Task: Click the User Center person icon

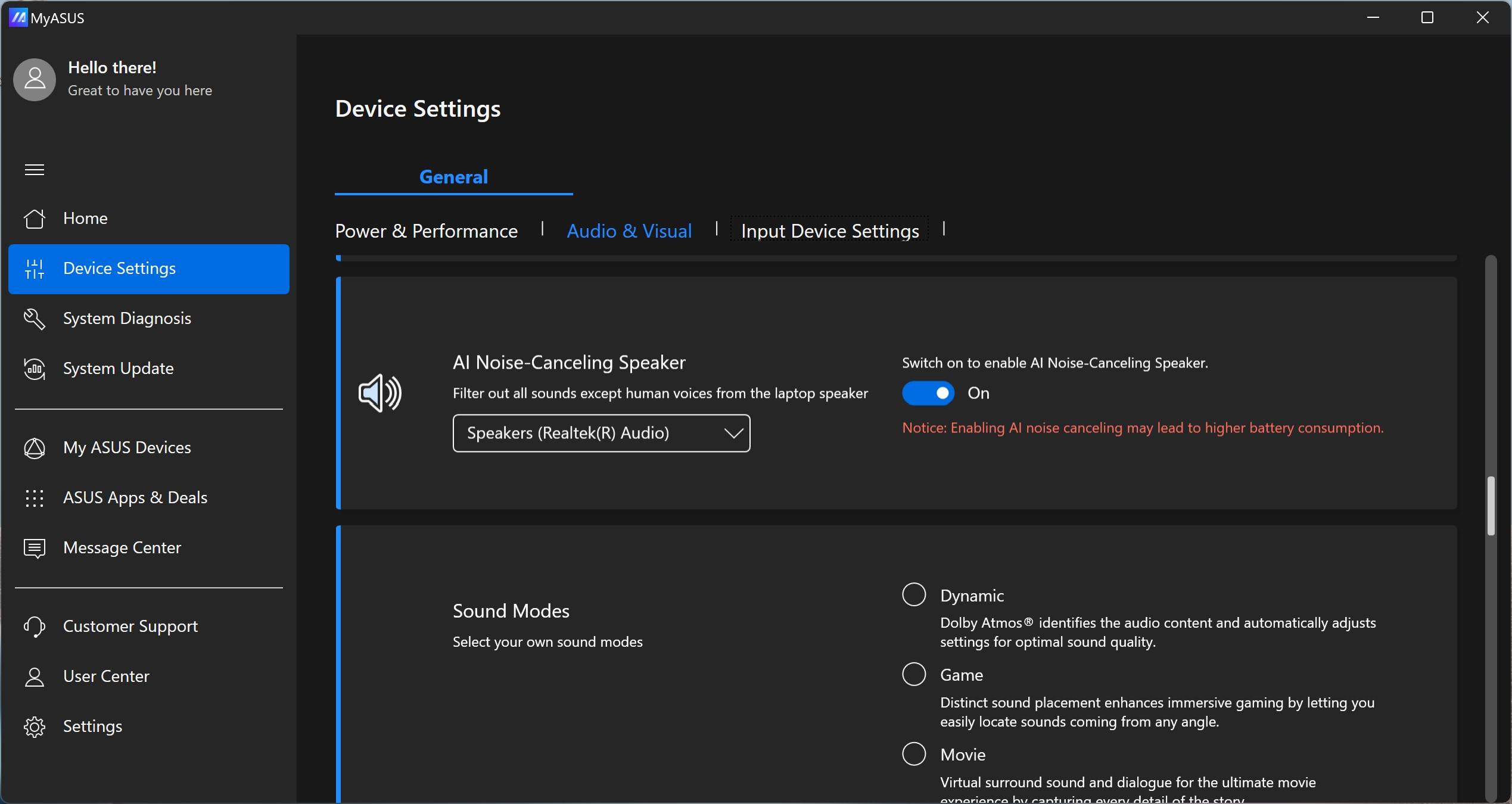Action: point(35,677)
